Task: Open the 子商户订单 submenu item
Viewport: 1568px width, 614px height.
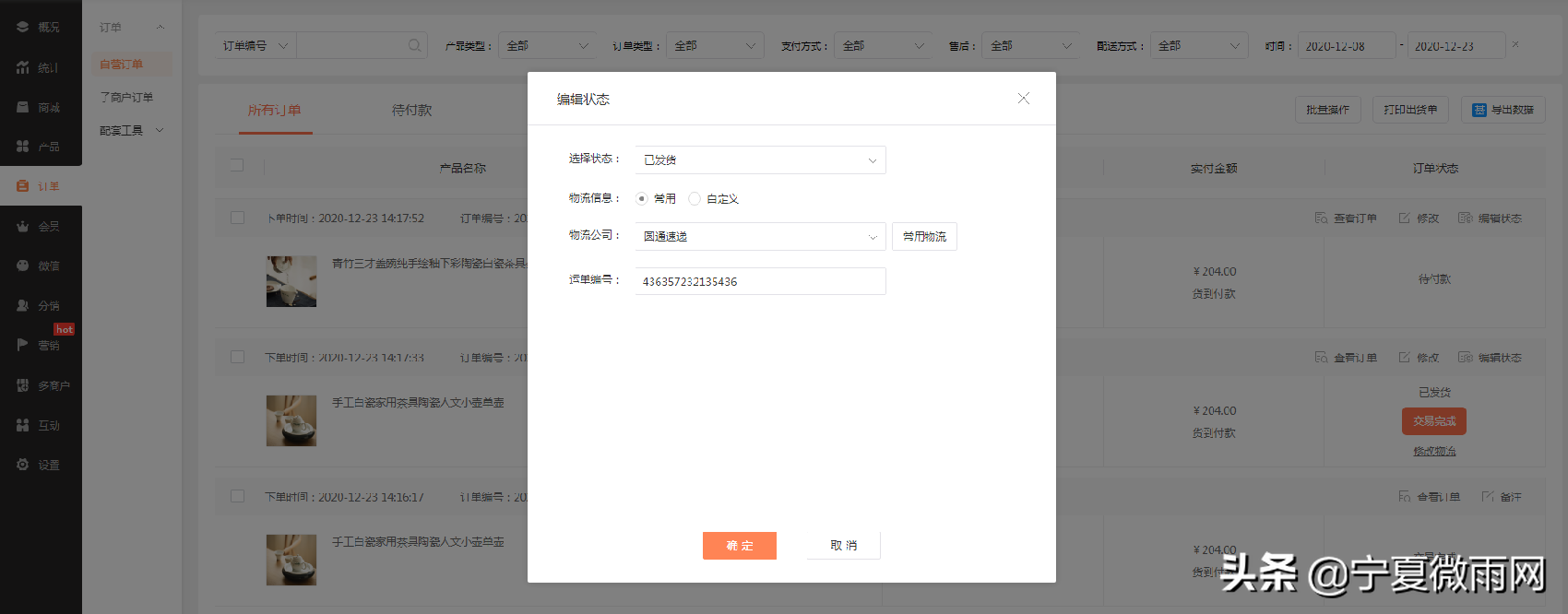Action: [126, 97]
